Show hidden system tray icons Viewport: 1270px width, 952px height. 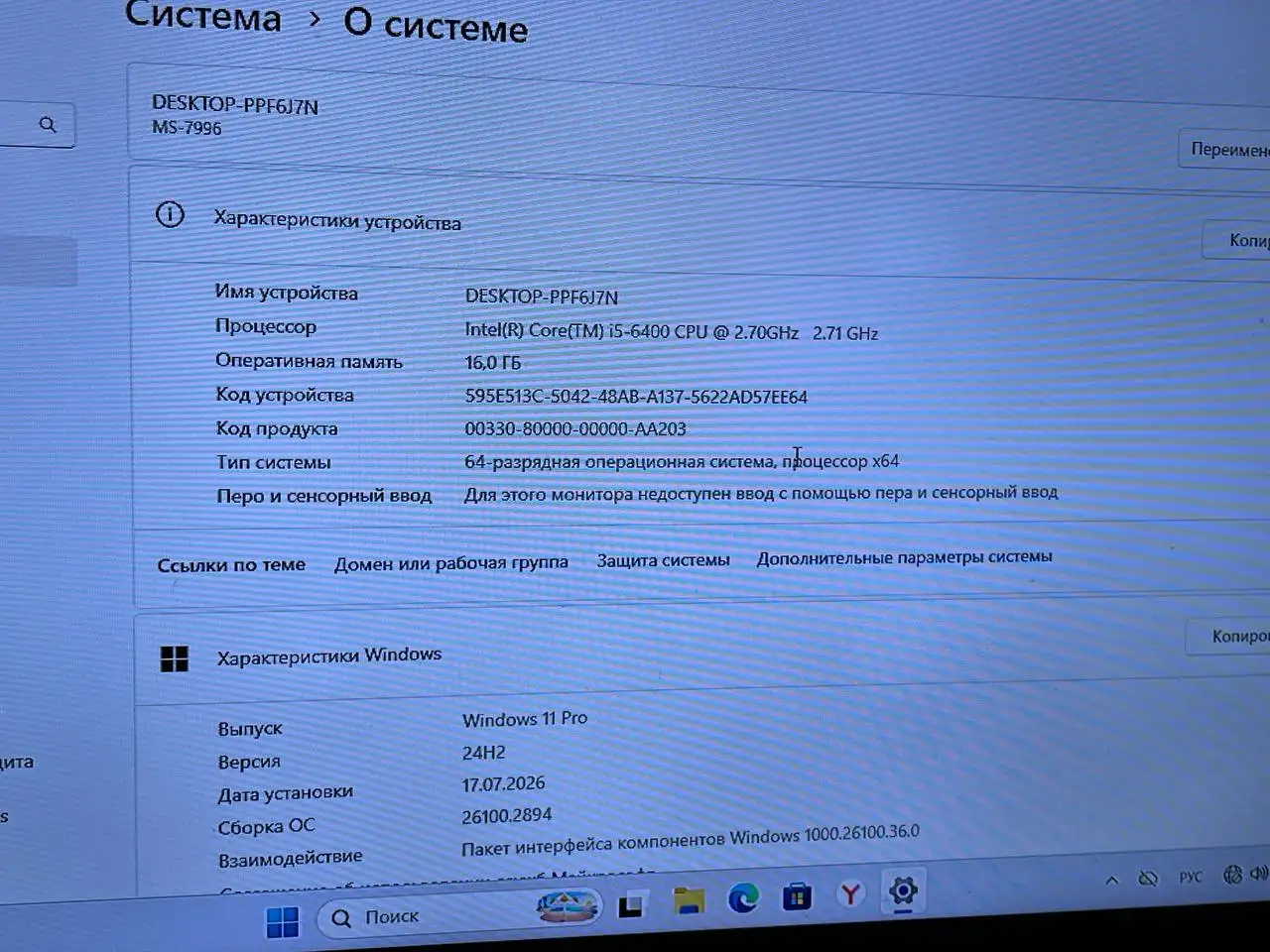coord(1111,880)
